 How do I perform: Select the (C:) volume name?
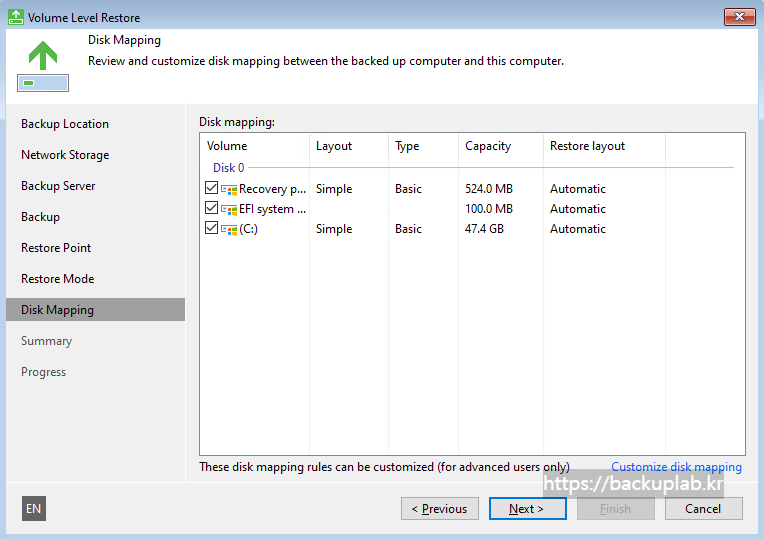(x=248, y=229)
